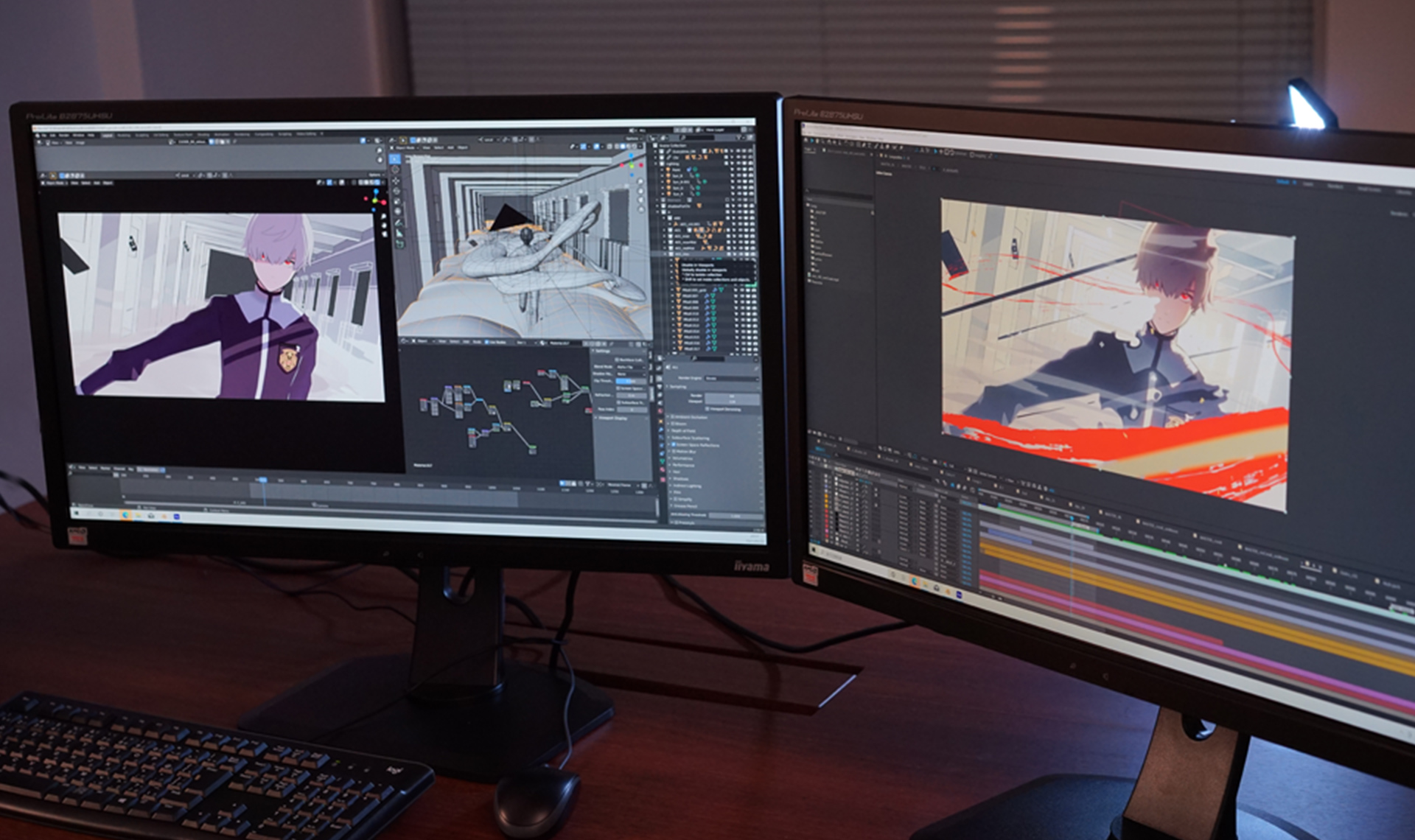Open the Render Engine dropdown
1415x840 pixels.
click(x=730, y=378)
